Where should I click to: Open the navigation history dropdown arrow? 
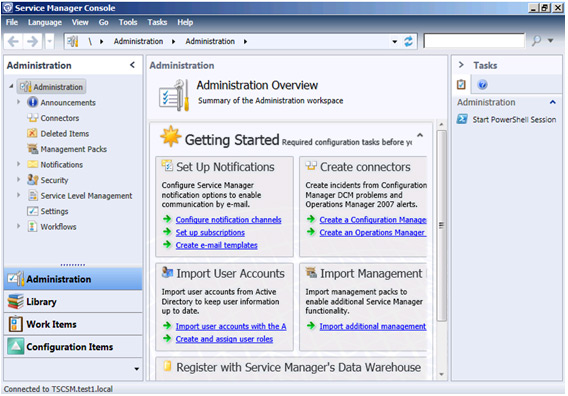50,41
